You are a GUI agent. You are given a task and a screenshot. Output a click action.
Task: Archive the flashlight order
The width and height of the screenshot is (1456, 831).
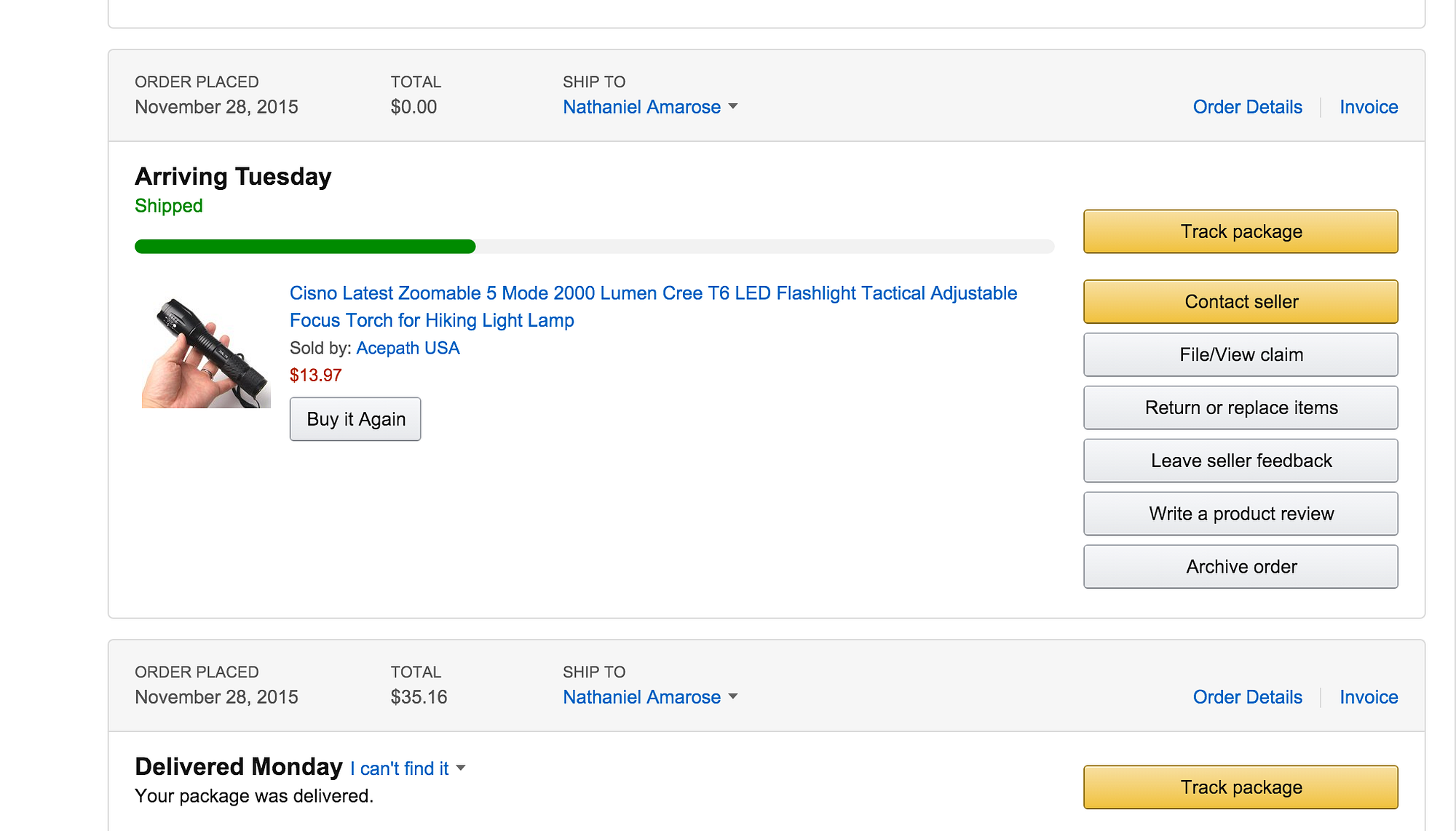coord(1241,567)
